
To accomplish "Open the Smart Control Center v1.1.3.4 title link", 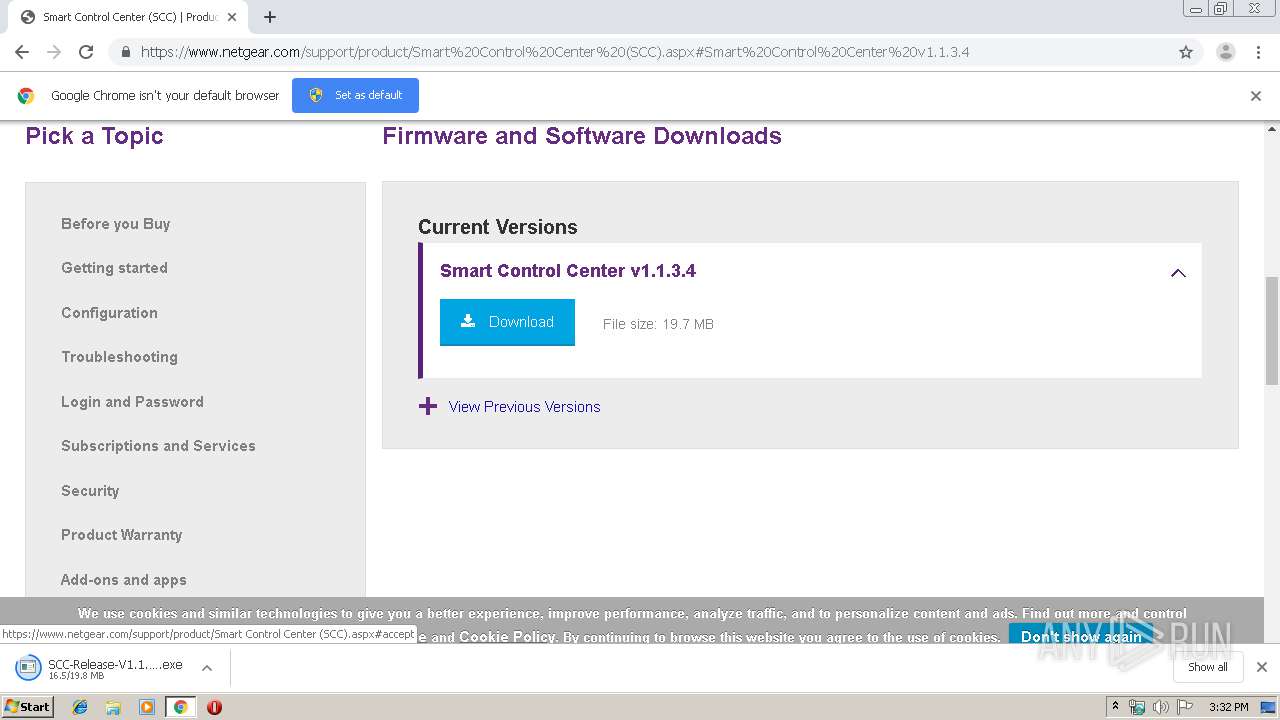I will click(x=568, y=271).
